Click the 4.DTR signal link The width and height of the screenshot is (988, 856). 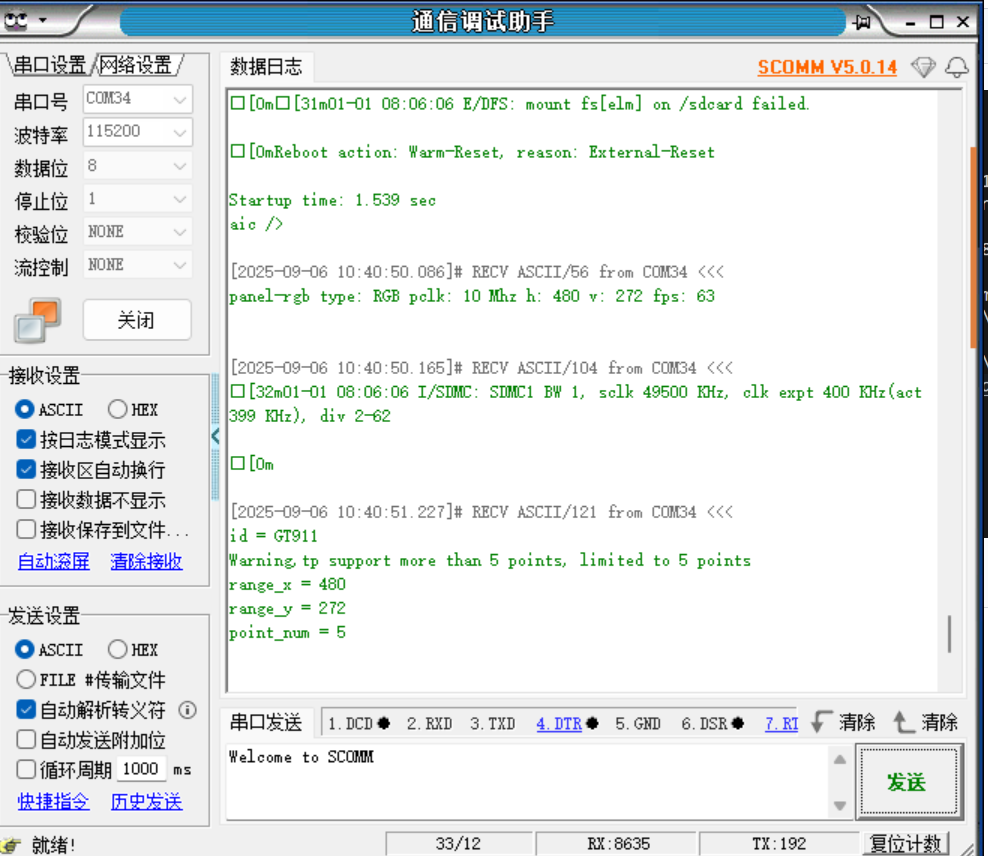[559, 724]
